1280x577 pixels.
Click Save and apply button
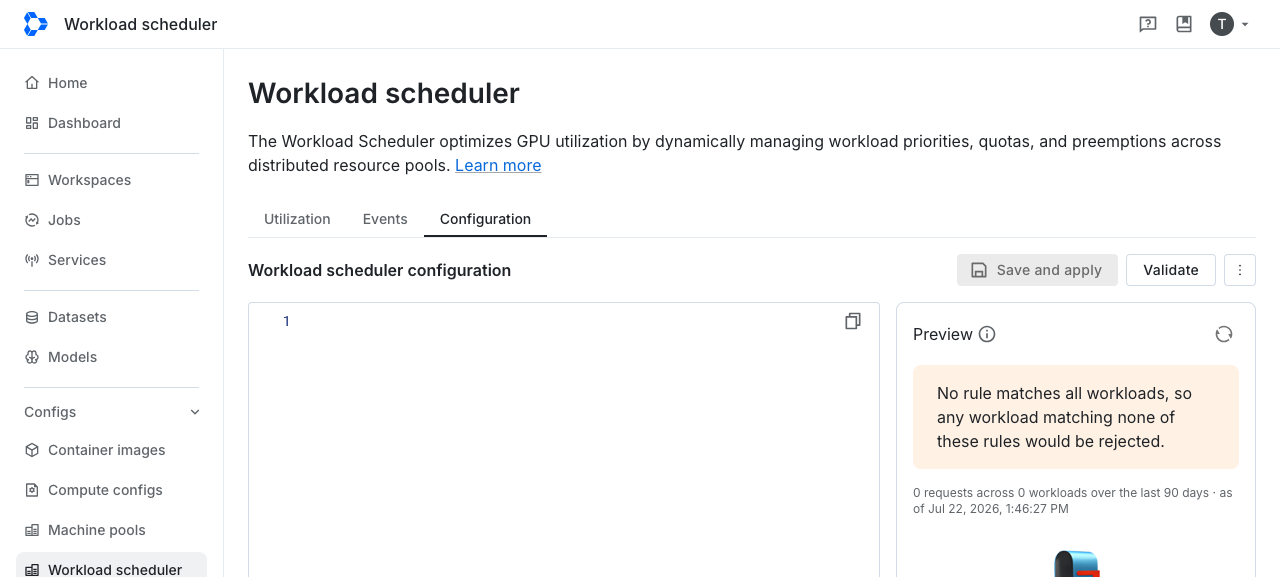pos(1037,270)
